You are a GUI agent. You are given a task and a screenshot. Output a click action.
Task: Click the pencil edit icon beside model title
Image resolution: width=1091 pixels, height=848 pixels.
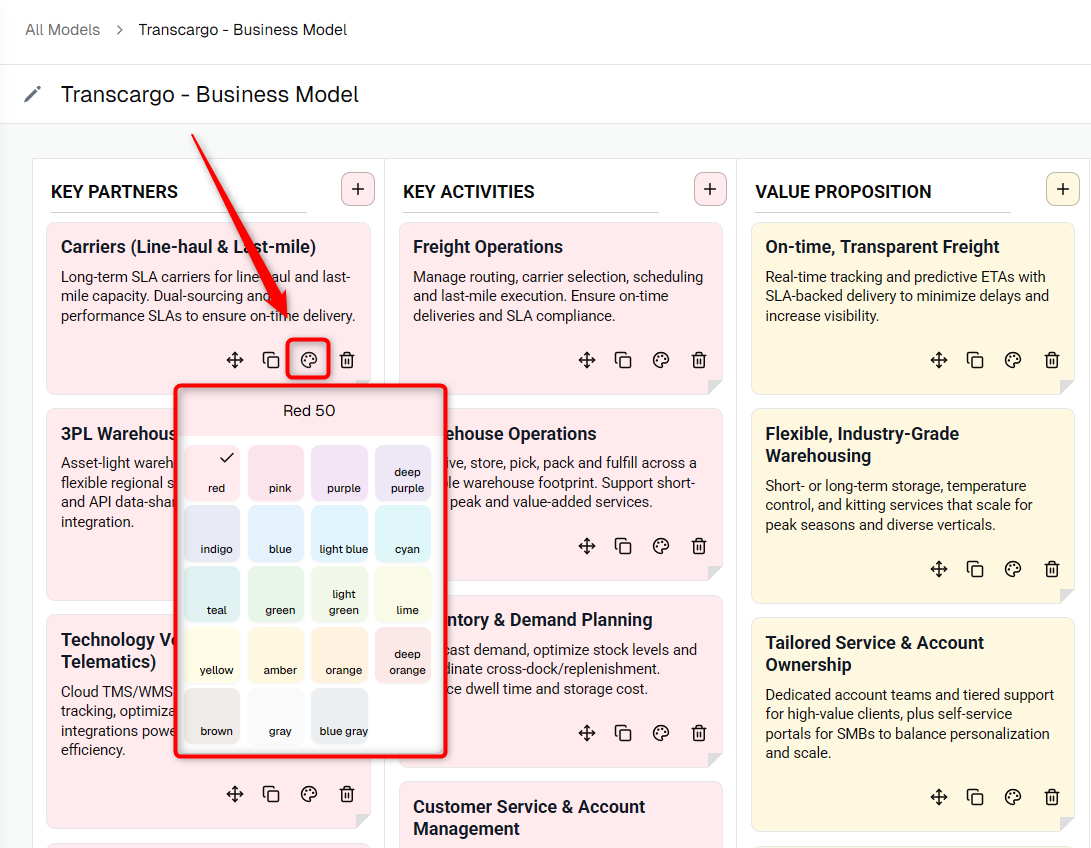coord(33,94)
